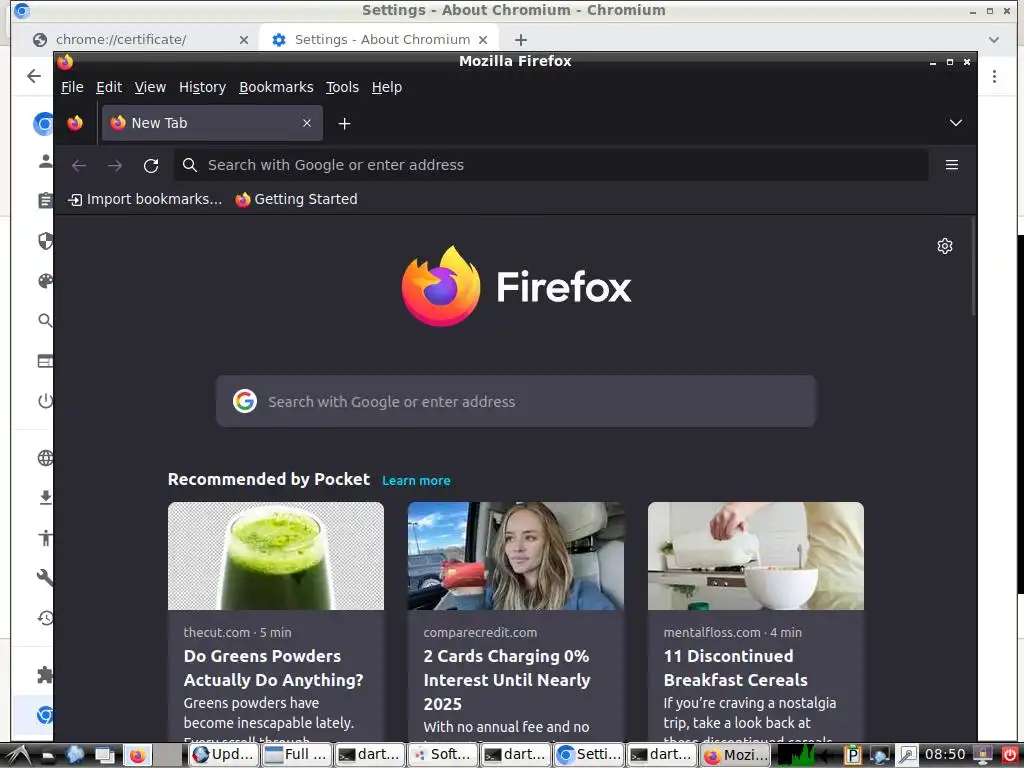This screenshot has height=768, width=1024.
Task: Open the Tools menu
Action: pyautogui.click(x=342, y=87)
